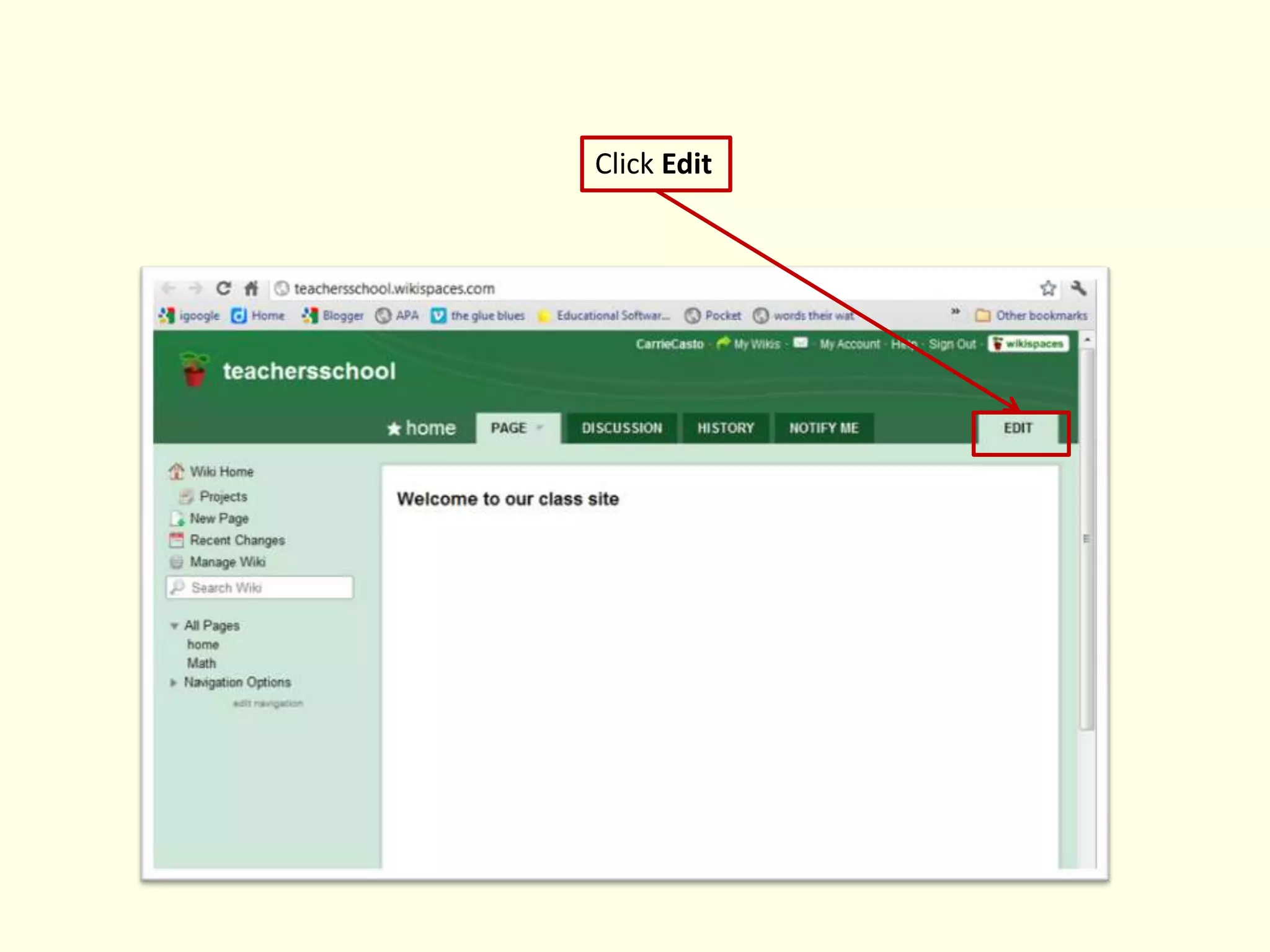
Task: Click the EDIT button
Action: 1018,428
